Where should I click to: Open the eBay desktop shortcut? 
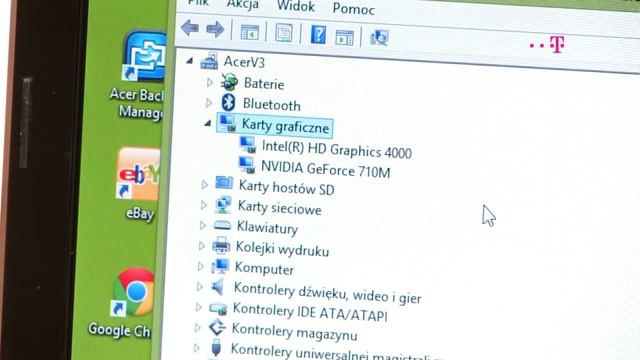(138, 184)
